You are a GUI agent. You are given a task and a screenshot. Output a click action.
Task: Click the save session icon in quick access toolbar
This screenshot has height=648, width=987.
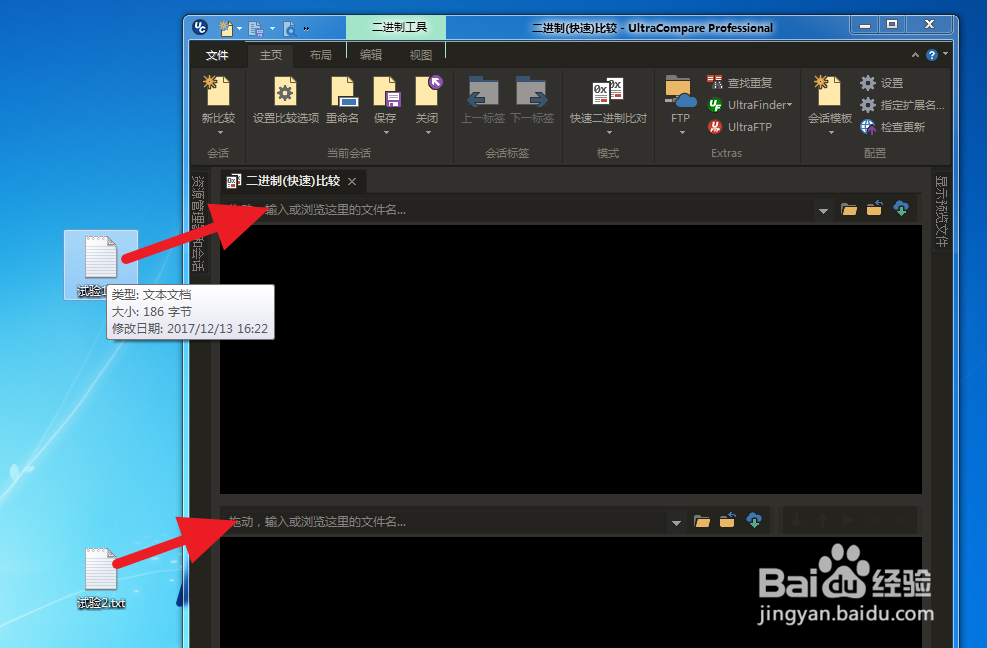255,28
